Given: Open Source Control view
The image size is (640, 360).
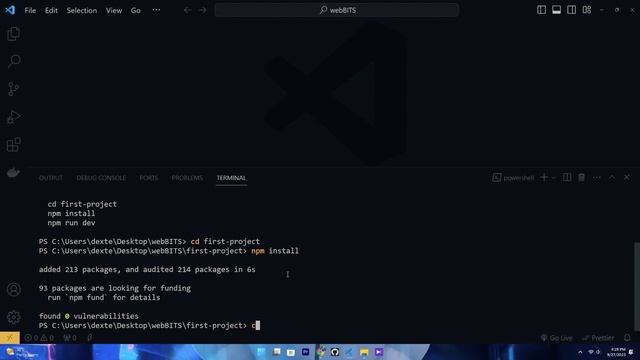Looking at the screenshot, I should [x=13, y=89].
